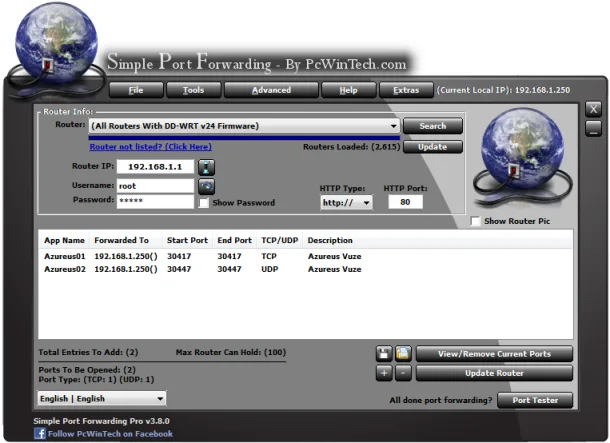Expand the Router model dropdown
Viewport: 610px width, 443px height.
point(244,126)
